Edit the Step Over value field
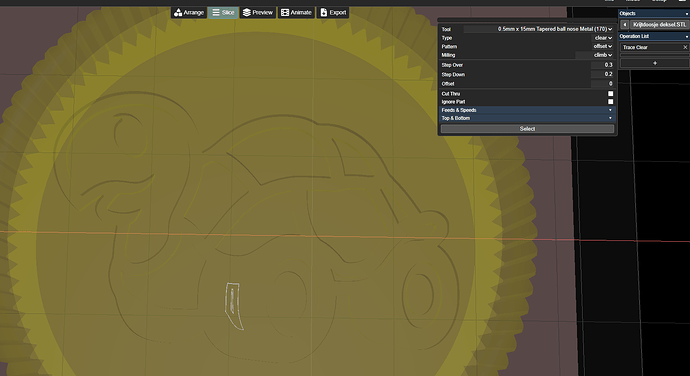This screenshot has width=690, height=376. [602, 65]
